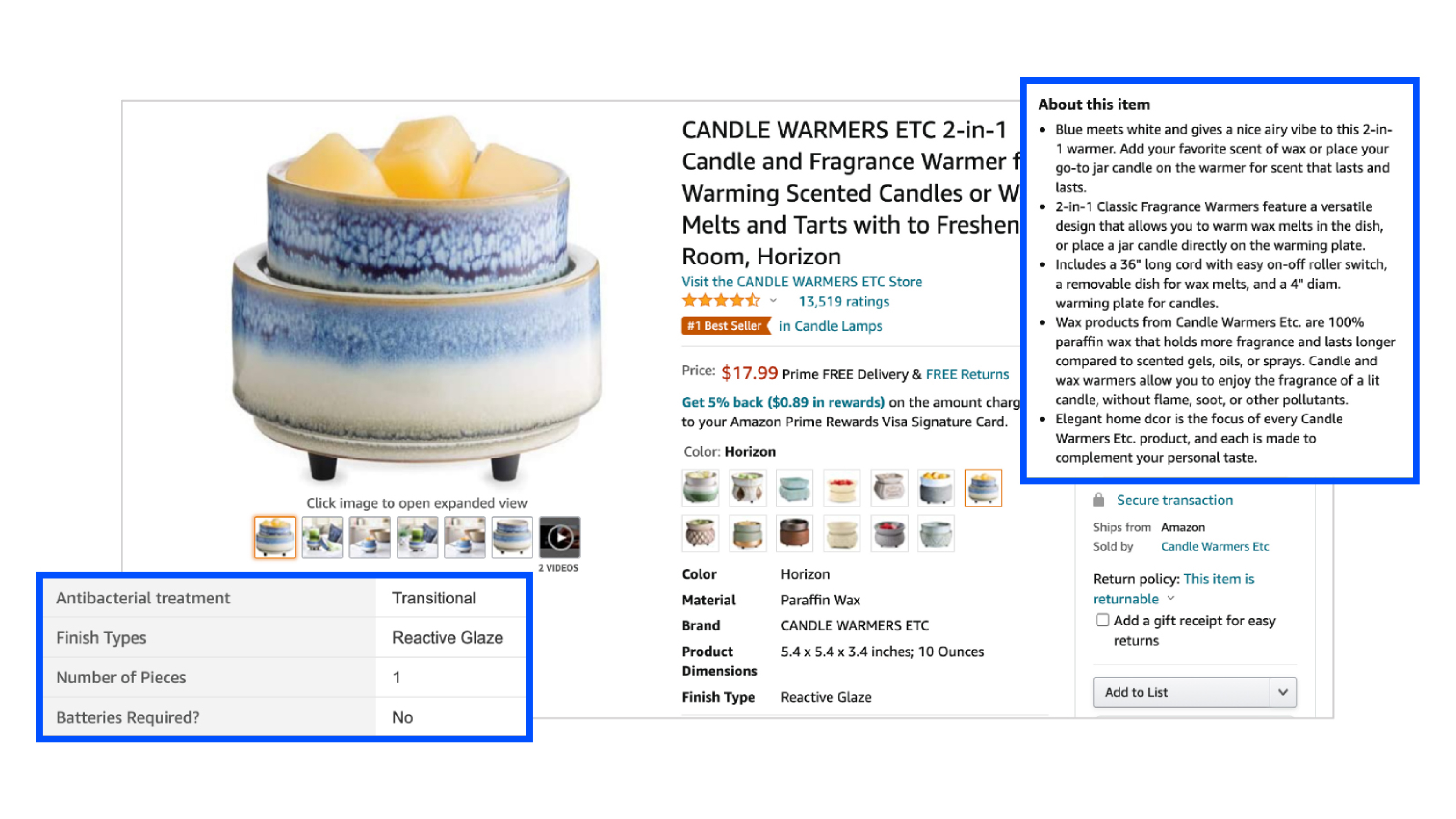Click main product image to expand view
The height and width of the screenshot is (819, 1456).
(417, 297)
